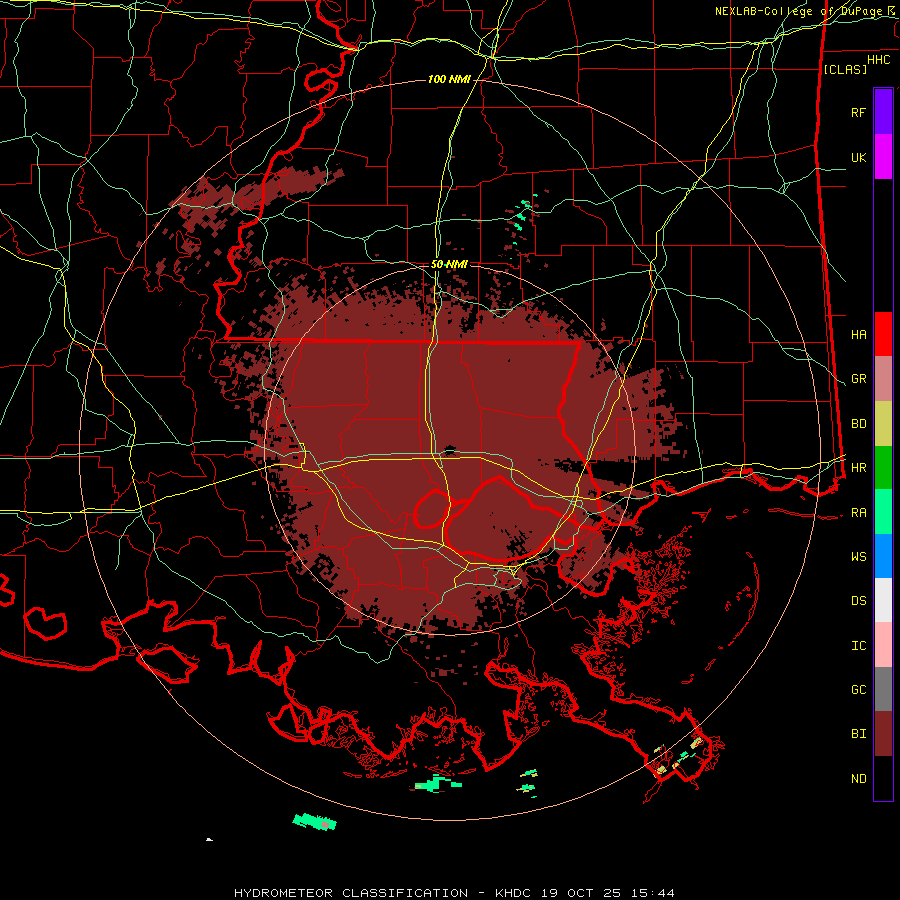Viewport: 900px width, 900px height.
Task: Click the WS legend label
Action: [x=859, y=557]
